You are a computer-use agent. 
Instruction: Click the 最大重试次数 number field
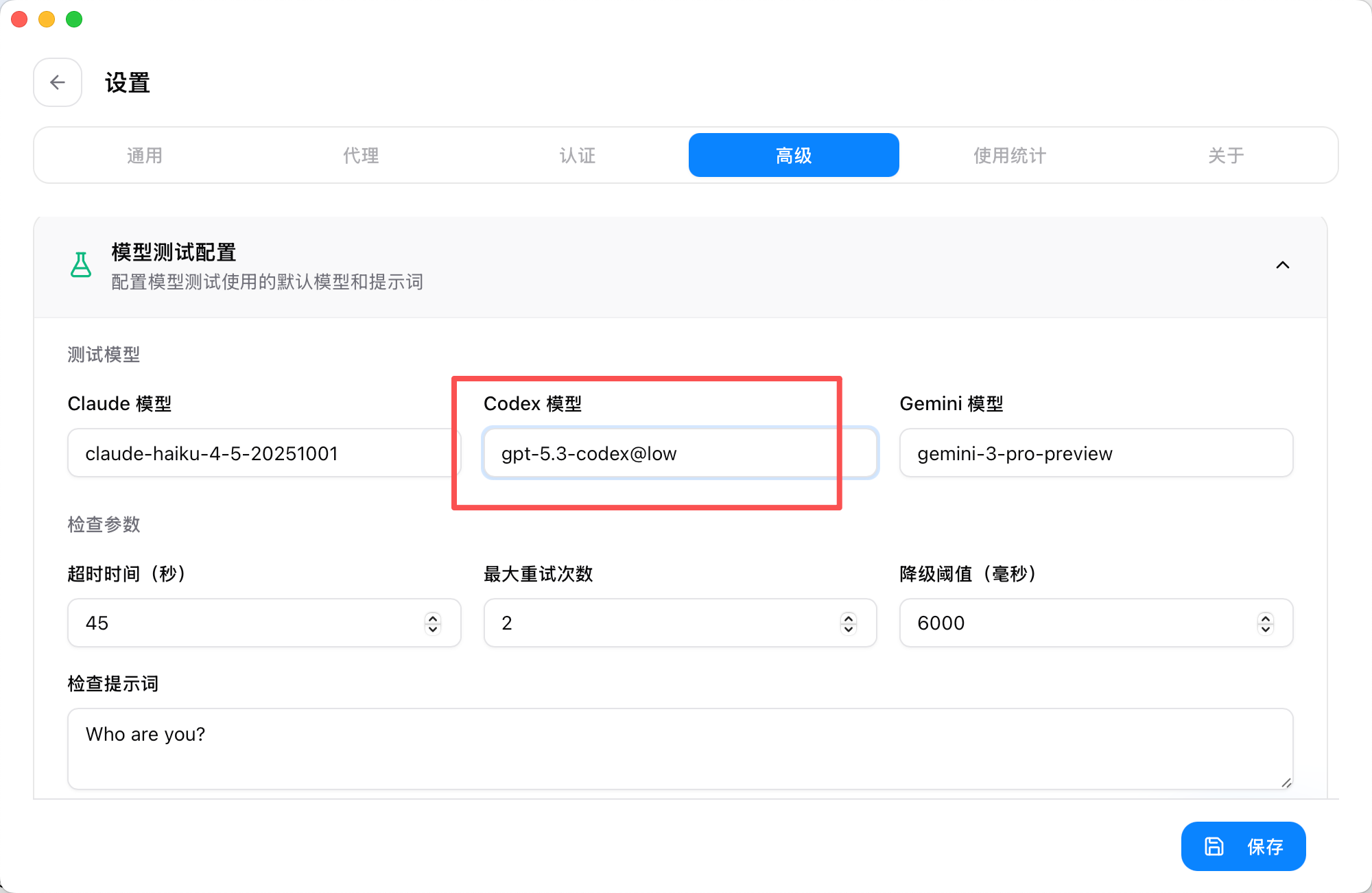681,623
